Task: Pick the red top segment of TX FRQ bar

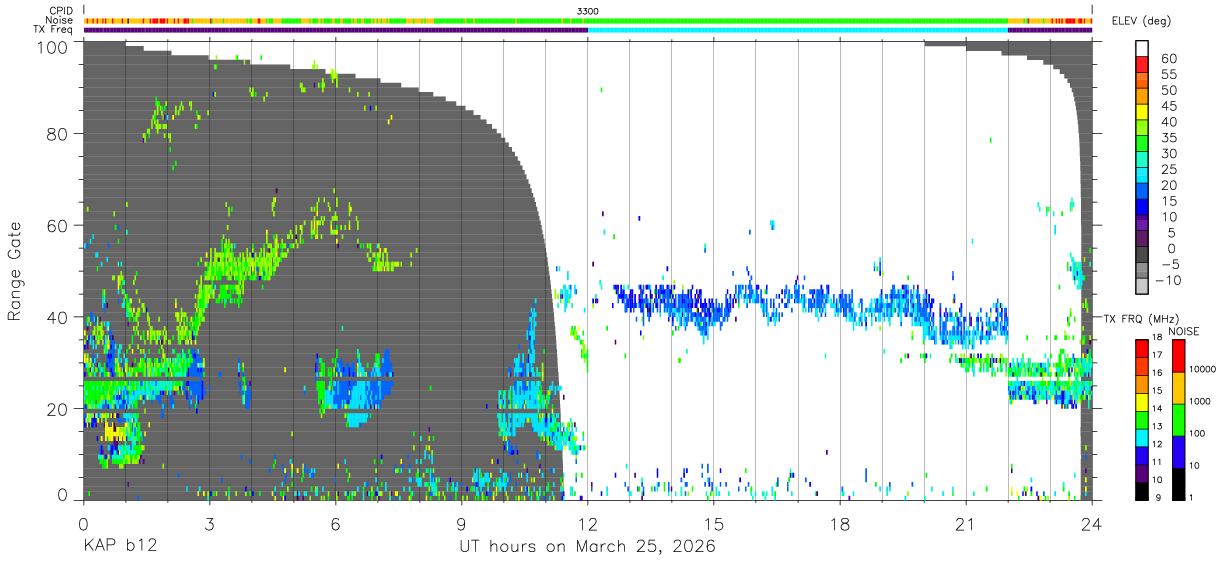Action: point(1141,349)
